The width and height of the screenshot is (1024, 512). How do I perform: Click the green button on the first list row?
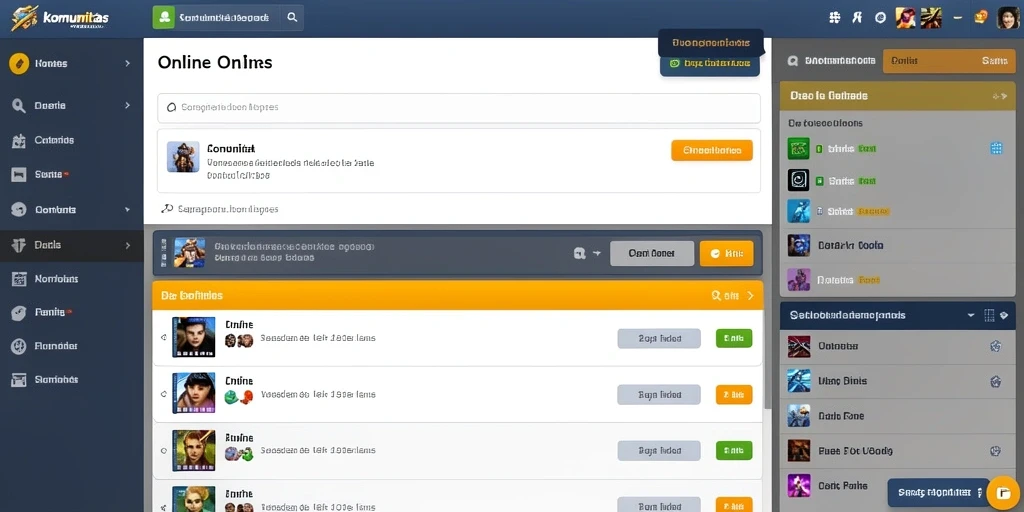pyautogui.click(x=734, y=338)
